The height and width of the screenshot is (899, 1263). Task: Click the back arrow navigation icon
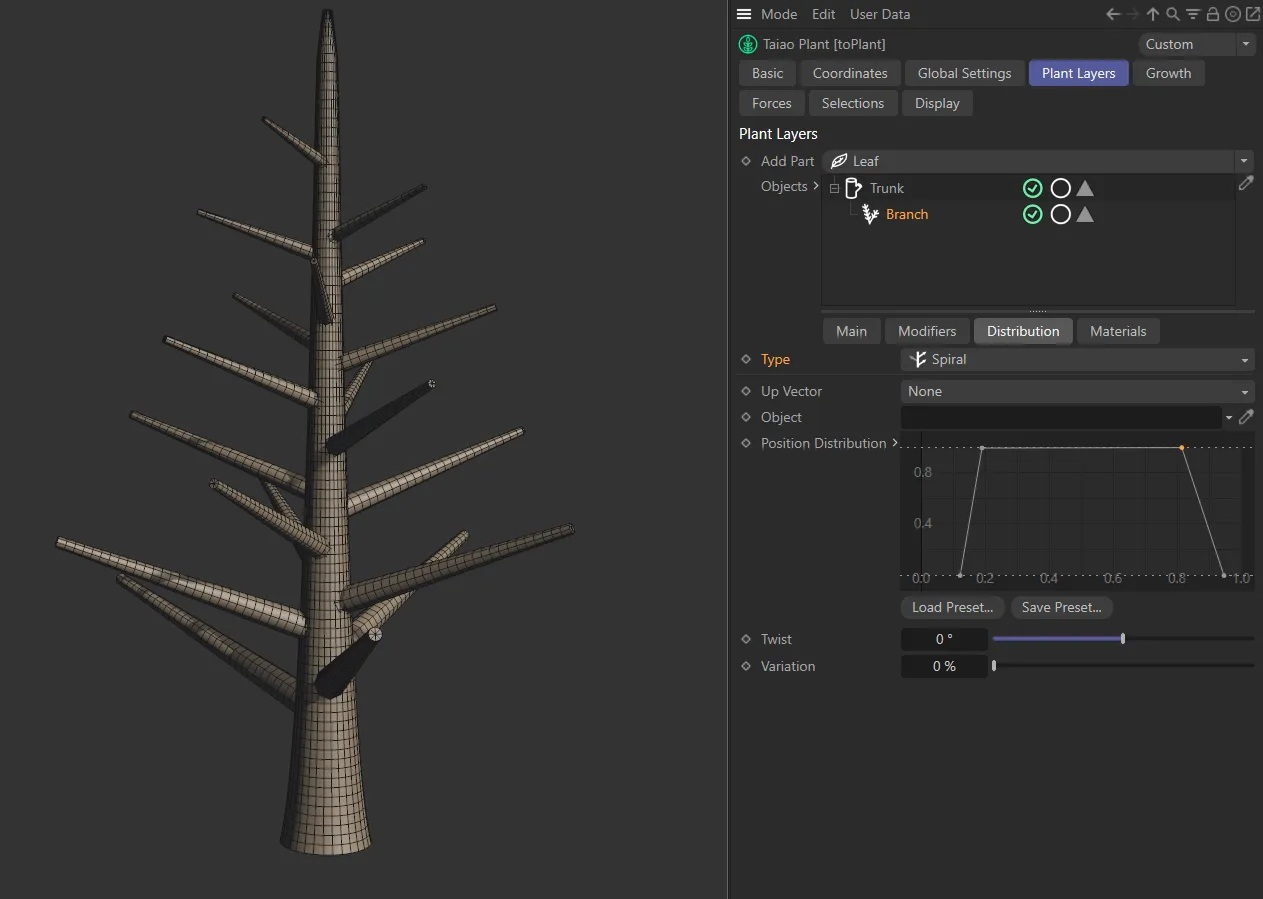1112,14
